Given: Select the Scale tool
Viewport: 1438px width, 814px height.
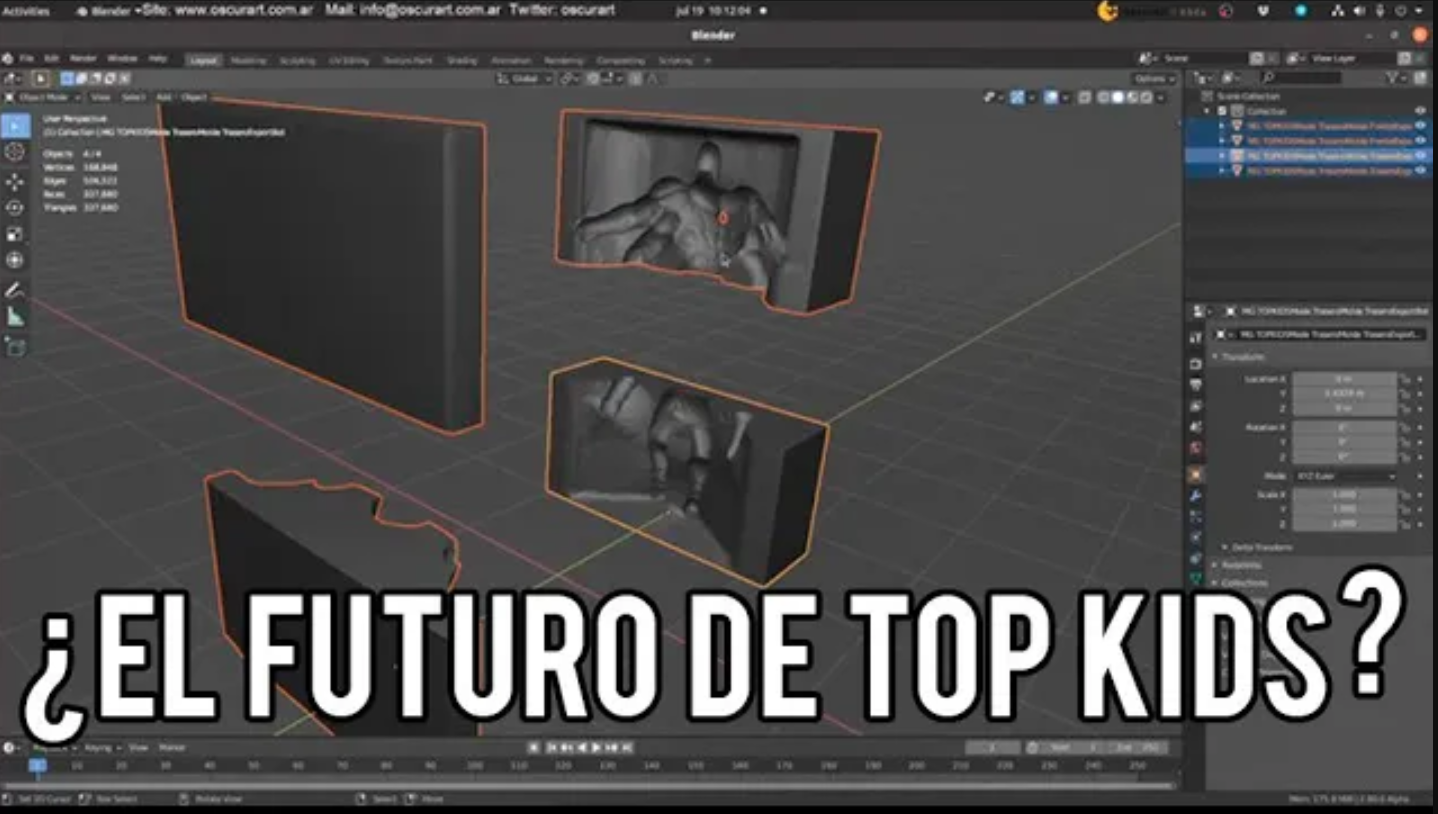Looking at the screenshot, I should coord(15,234).
